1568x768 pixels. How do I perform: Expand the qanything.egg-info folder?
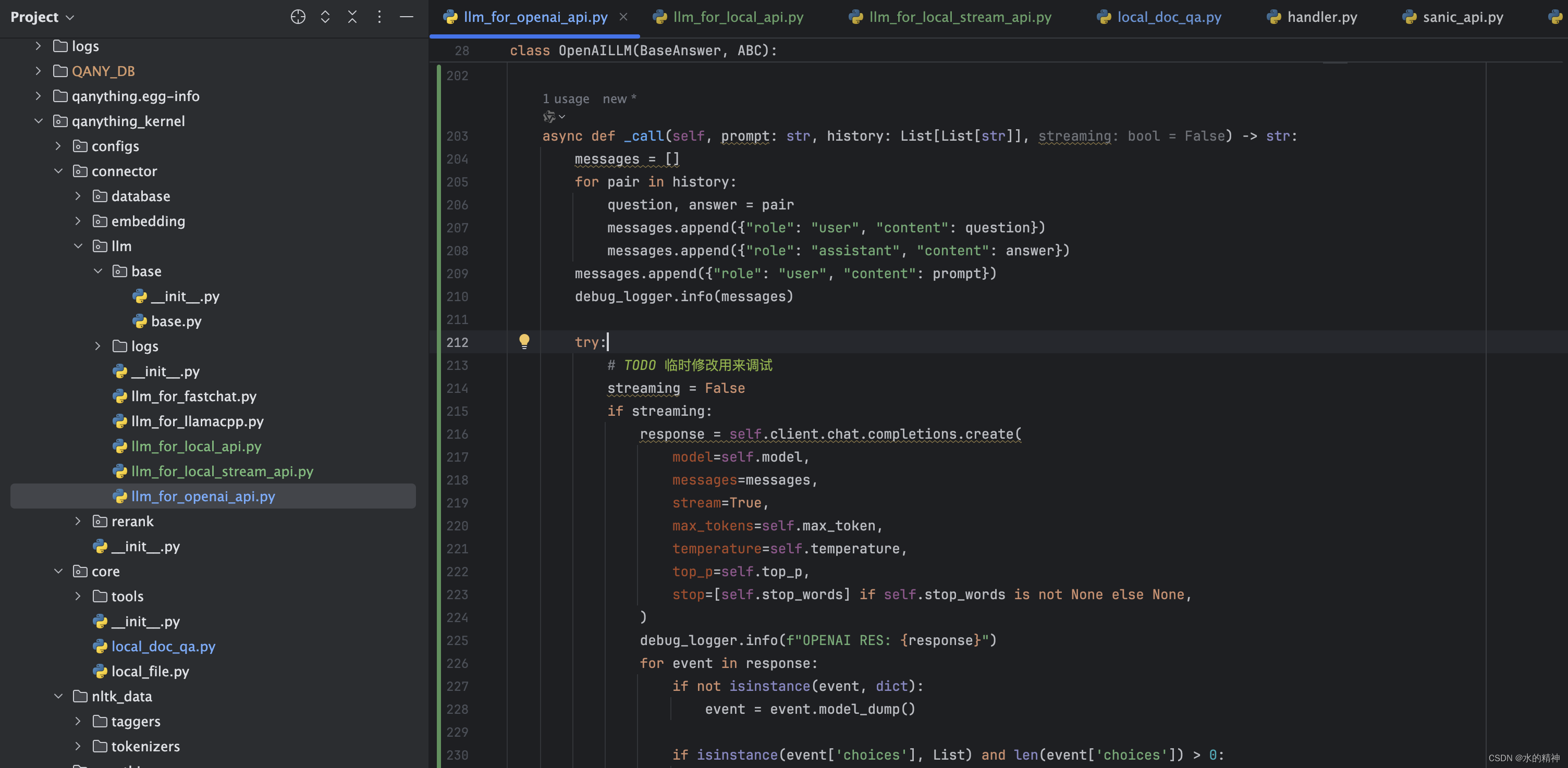point(38,96)
